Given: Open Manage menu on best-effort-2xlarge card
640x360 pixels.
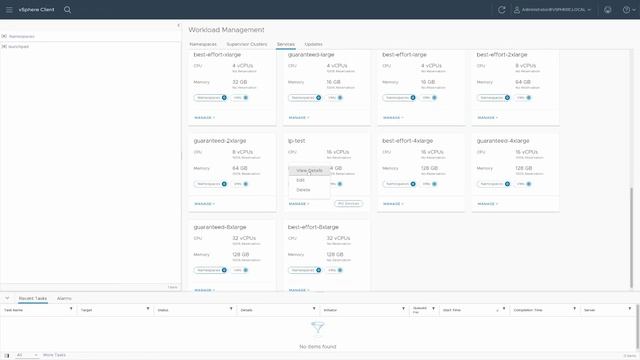Looking at the screenshot, I should [x=488, y=118].
